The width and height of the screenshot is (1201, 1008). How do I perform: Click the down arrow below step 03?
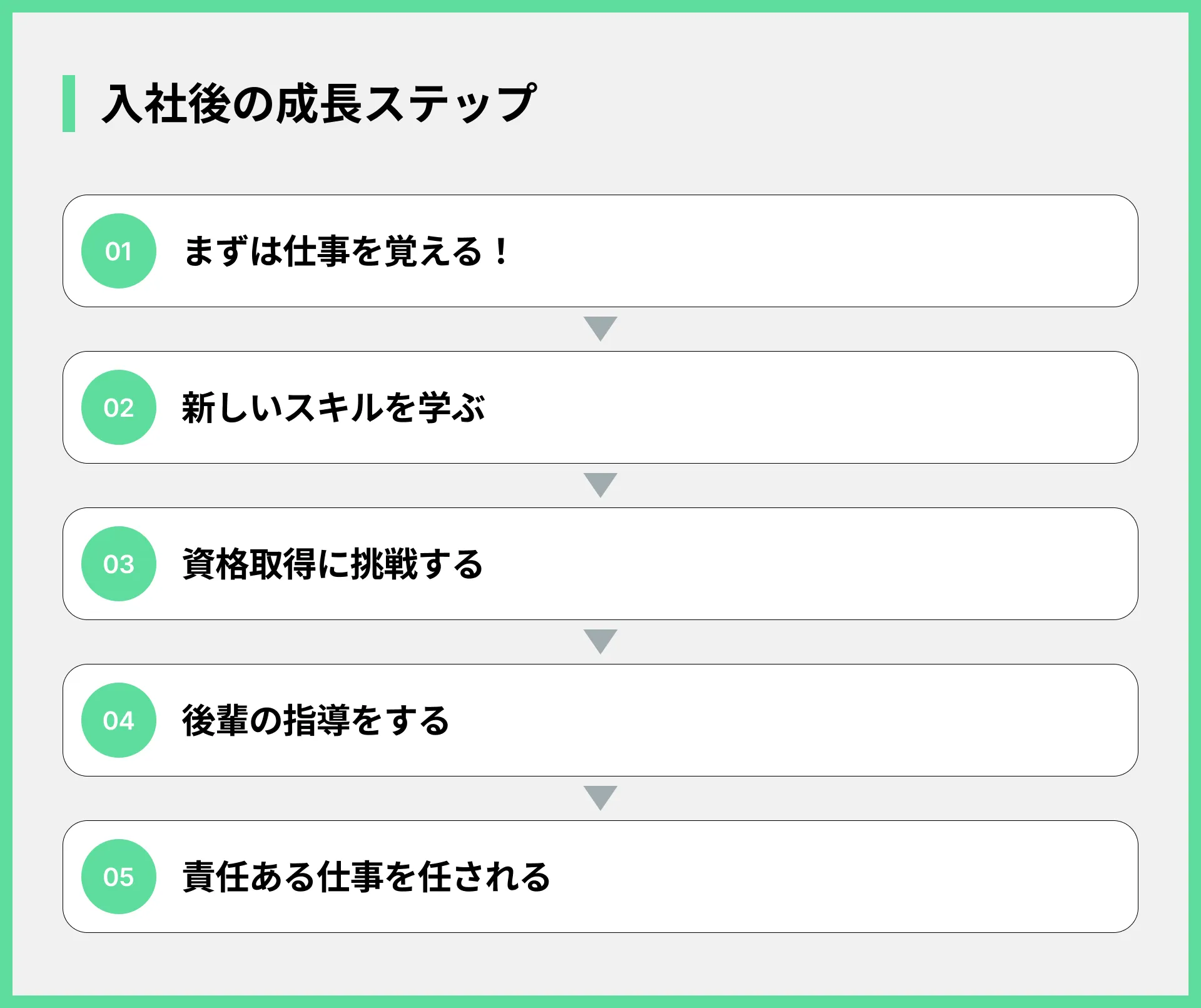(600, 642)
